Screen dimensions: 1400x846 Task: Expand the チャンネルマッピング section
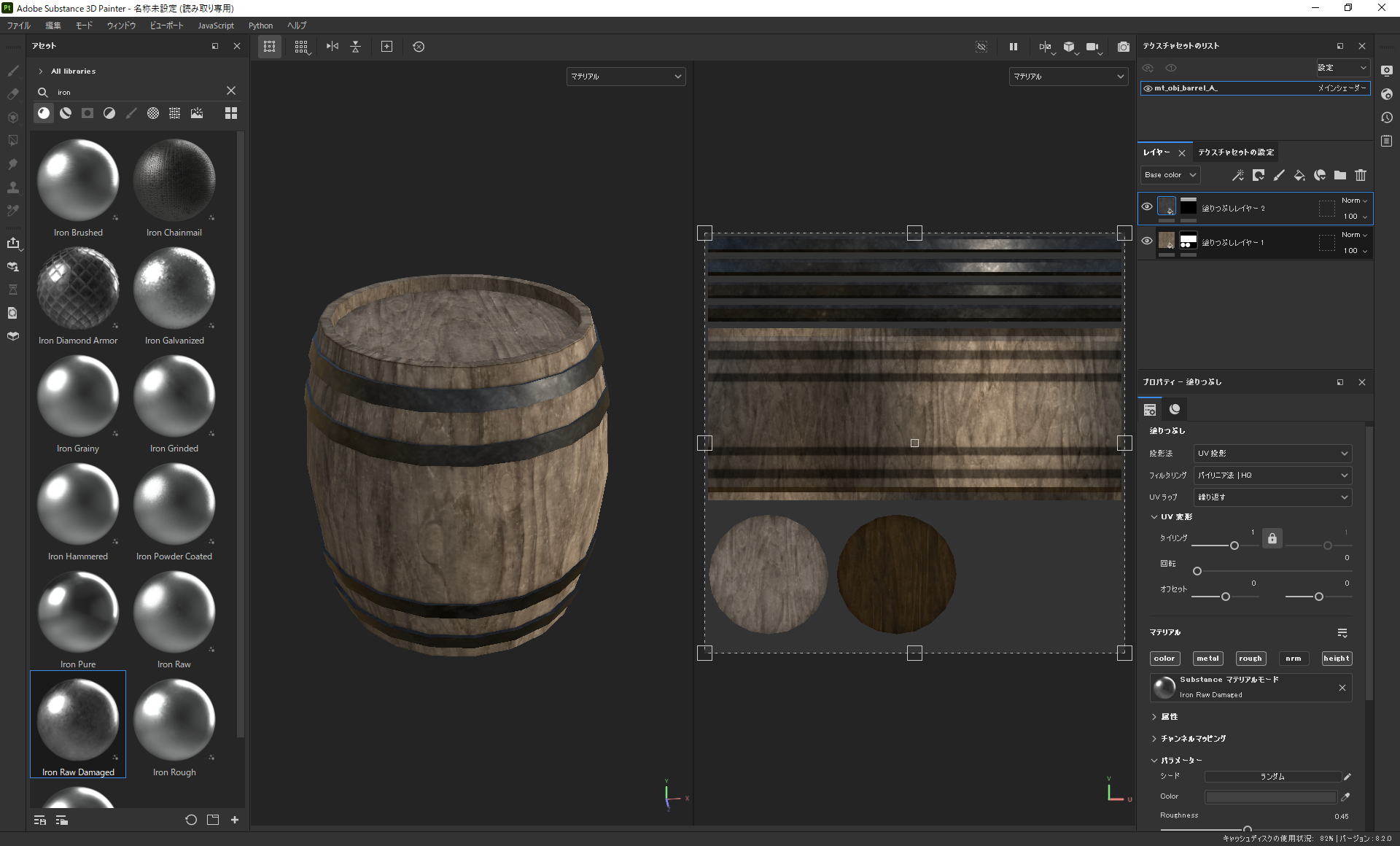pos(1154,739)
